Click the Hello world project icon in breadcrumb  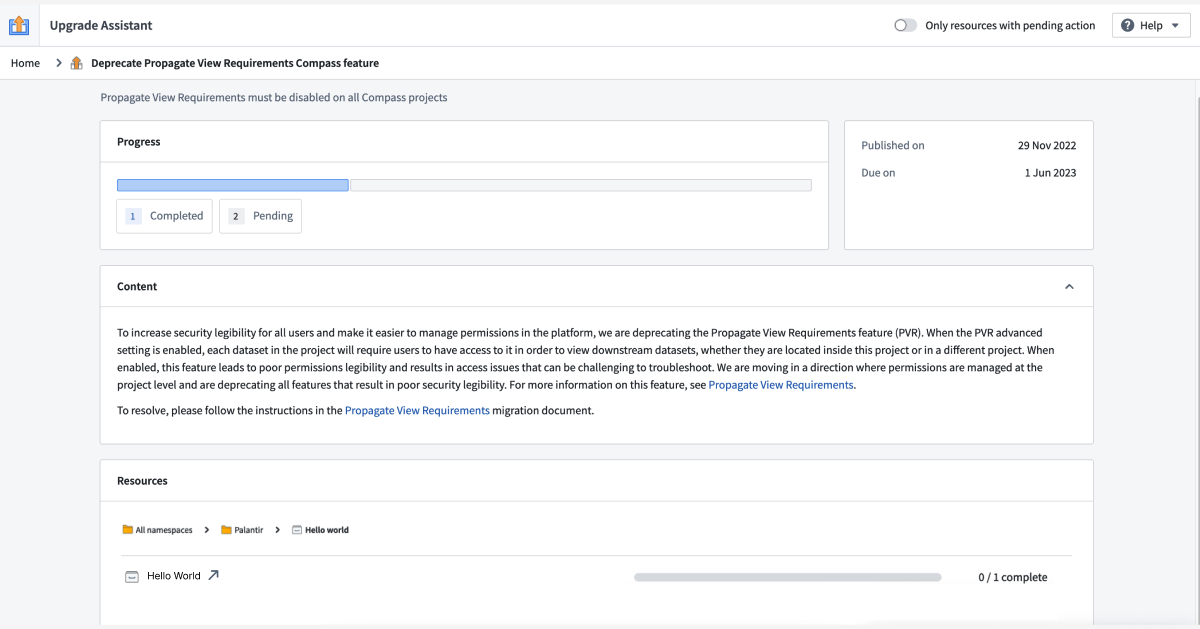pyautogui.click(x=296, y=530)
